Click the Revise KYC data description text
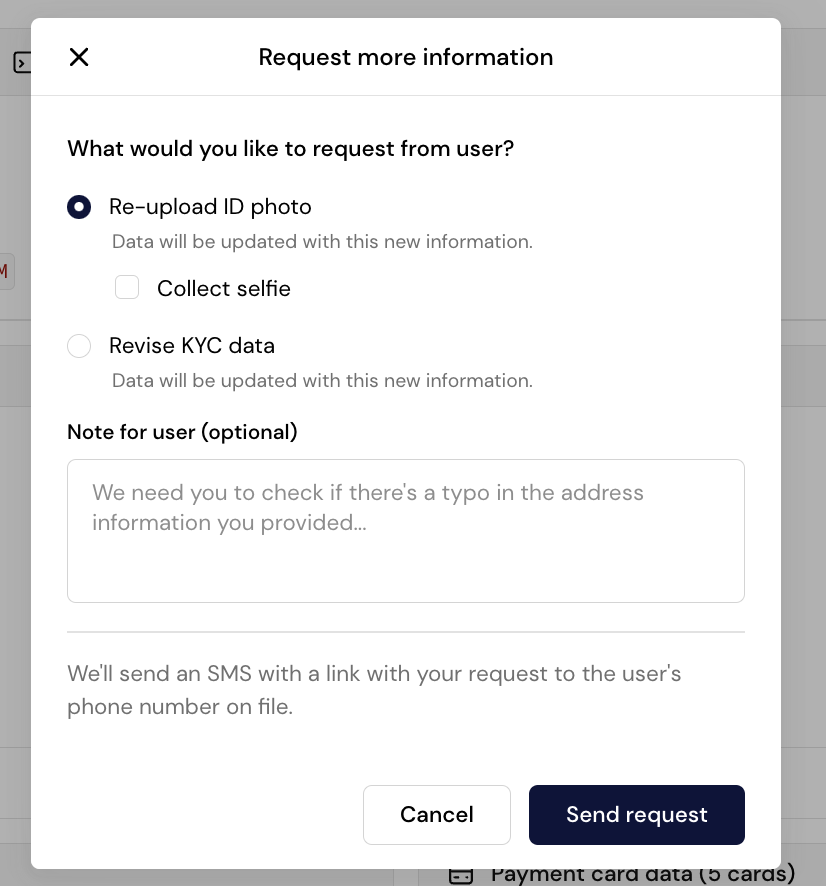The height and width of the screenshot is (886, 826). tap(322, 381)
